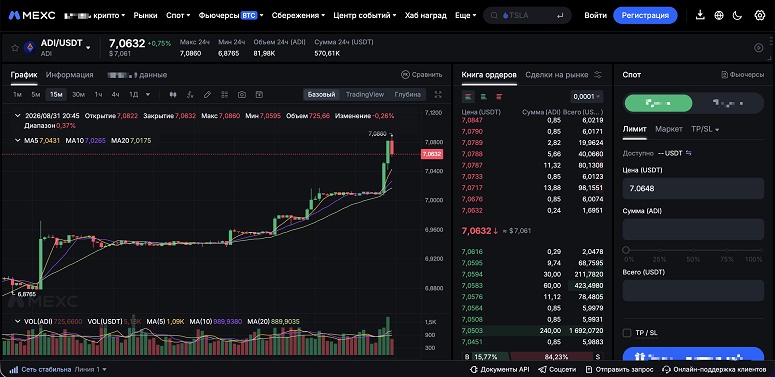Collapse the MA indicator chevron
775x377 pixels.
click(x=17, y=140)
